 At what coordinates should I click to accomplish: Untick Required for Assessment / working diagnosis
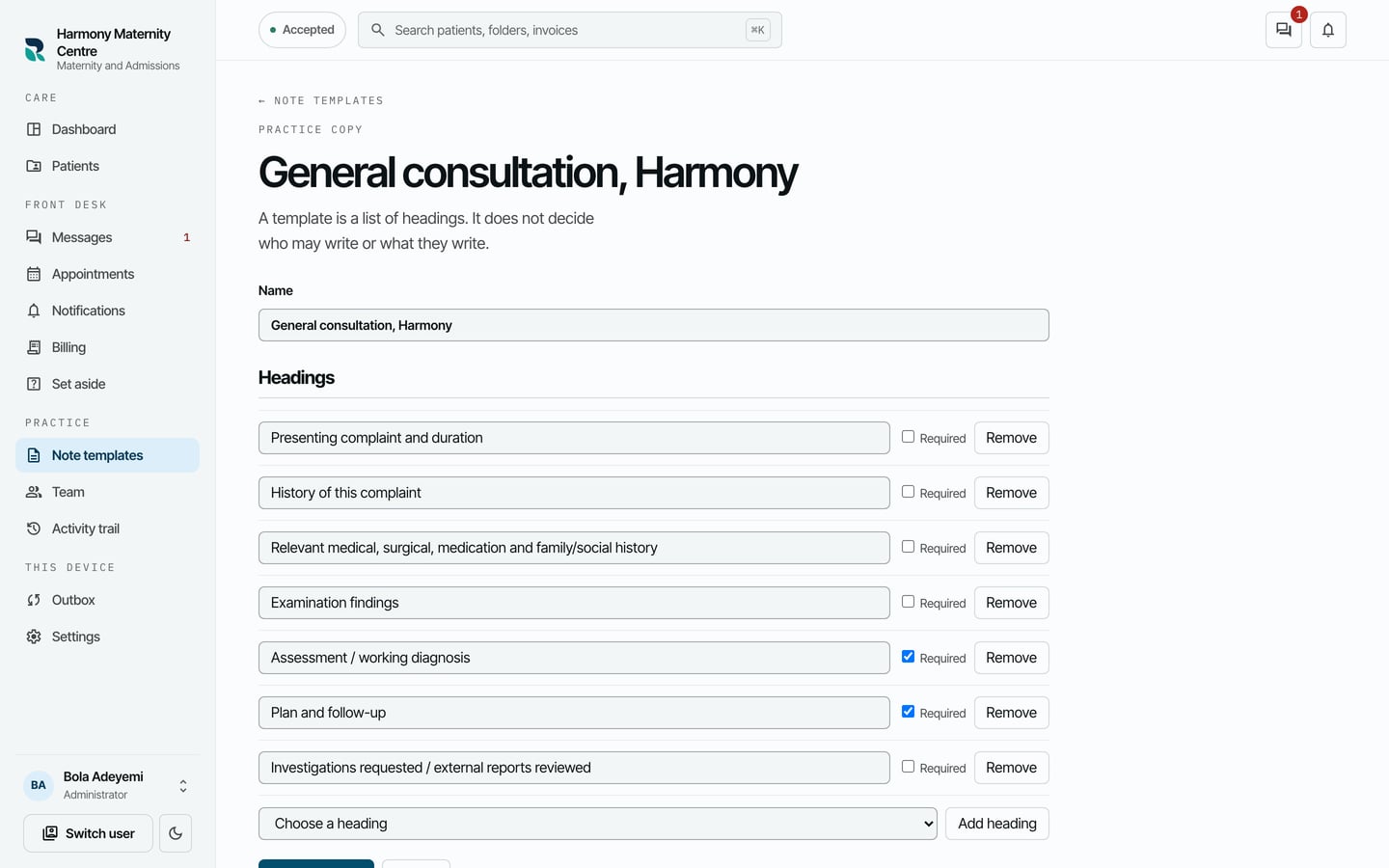[x=908, y=657]
